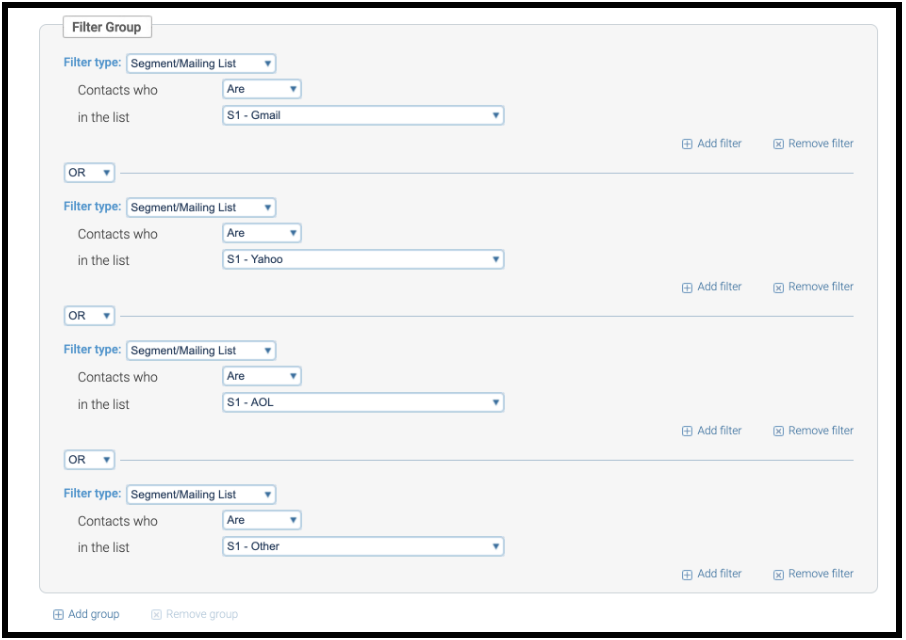The width and height of the screenshot is (906, 640).
Task: Click the Remove filter x icon under S1 - AOL
Action: [778, 431]
